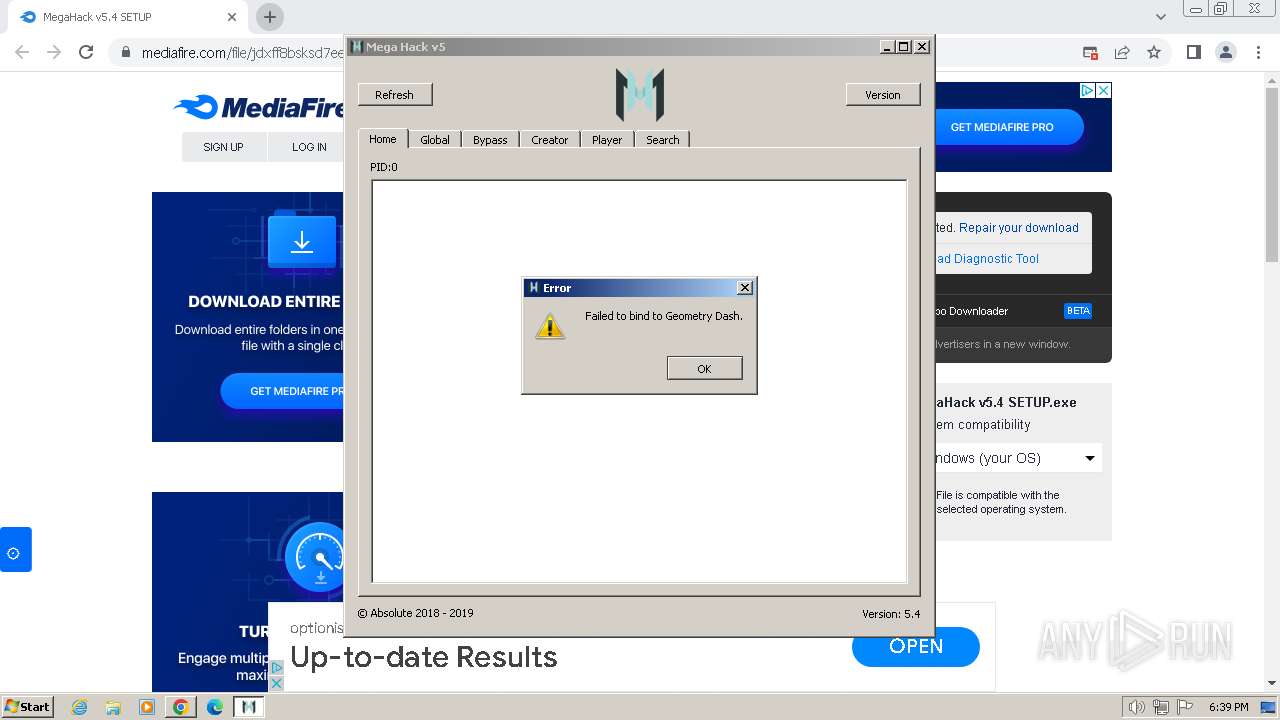
Task: Click the site lock icon
Action: (x=125, y=52)
